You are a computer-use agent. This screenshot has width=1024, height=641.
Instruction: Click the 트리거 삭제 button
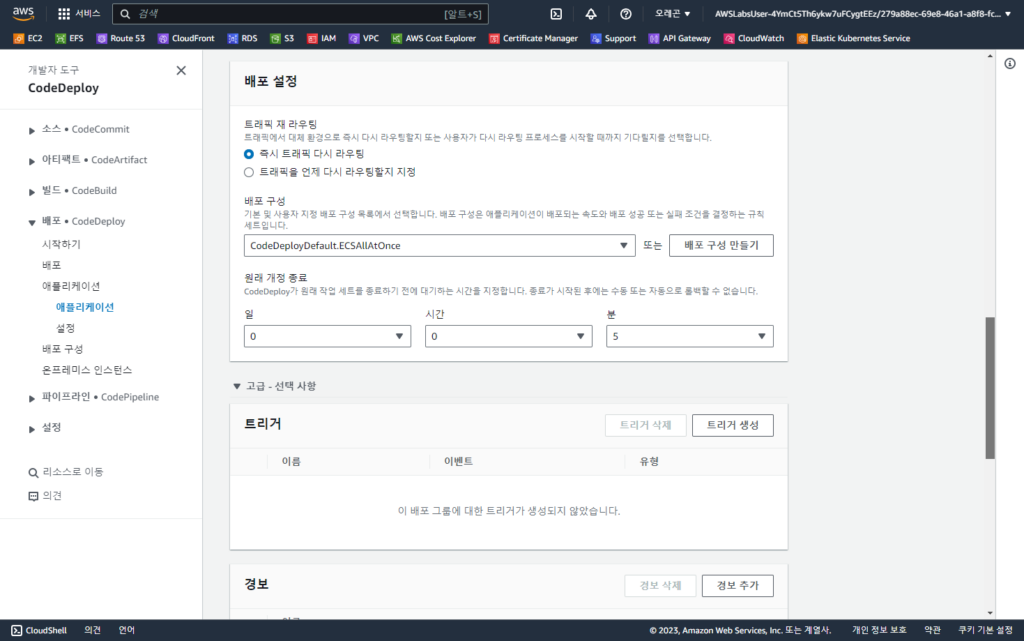click(x=645, y=425)
